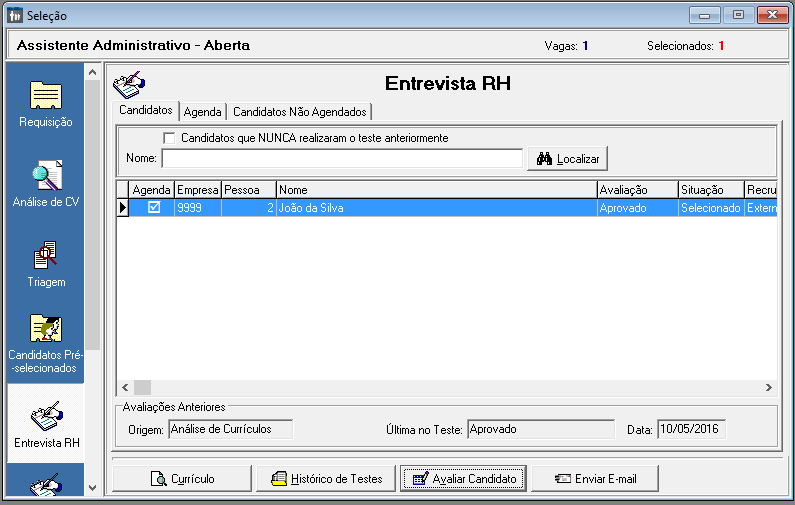Screen dimensions: 795x505
Task: Open the Histórico de Testes button
Action: pyautogui.click(x=326, y=479)
